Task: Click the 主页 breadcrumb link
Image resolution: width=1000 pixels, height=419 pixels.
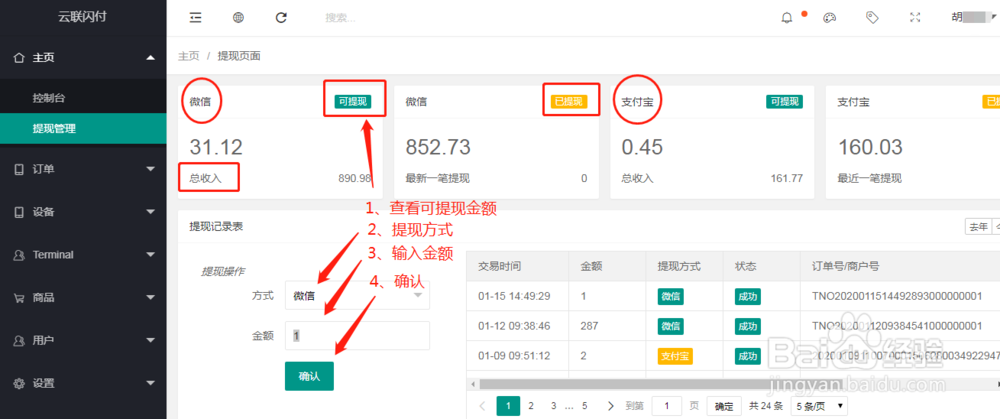Action: point(188,56)
